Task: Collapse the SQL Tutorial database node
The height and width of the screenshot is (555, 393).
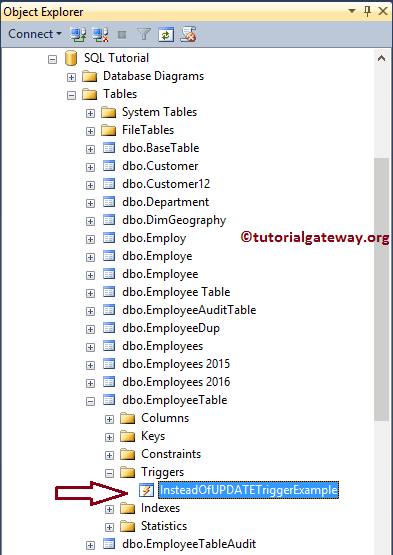Action: pos(52,59)
